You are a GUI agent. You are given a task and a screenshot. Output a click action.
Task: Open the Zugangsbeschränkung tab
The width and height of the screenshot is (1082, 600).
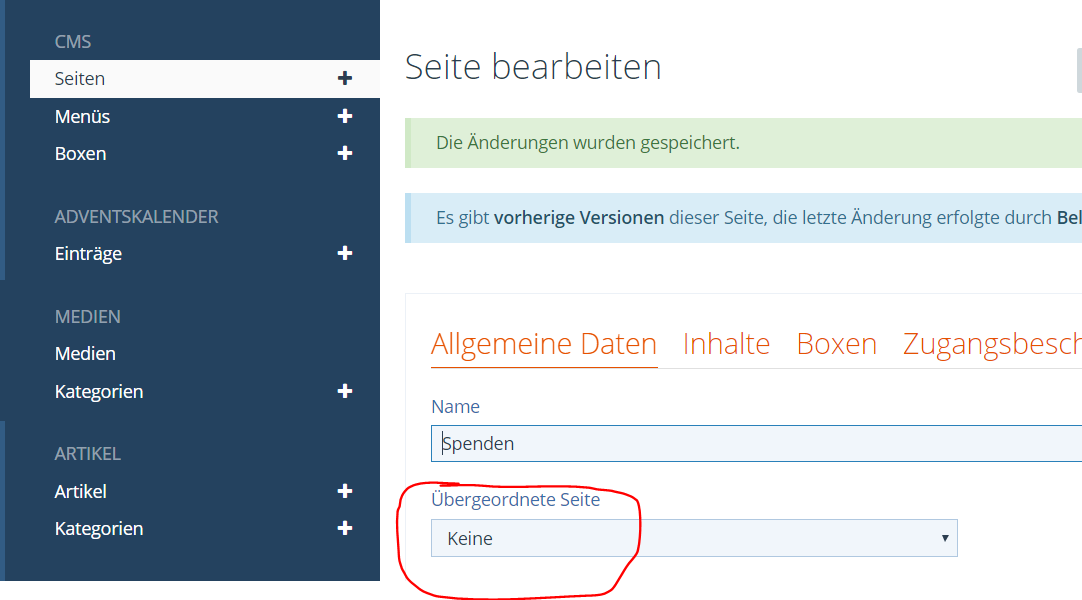(991, 344)
